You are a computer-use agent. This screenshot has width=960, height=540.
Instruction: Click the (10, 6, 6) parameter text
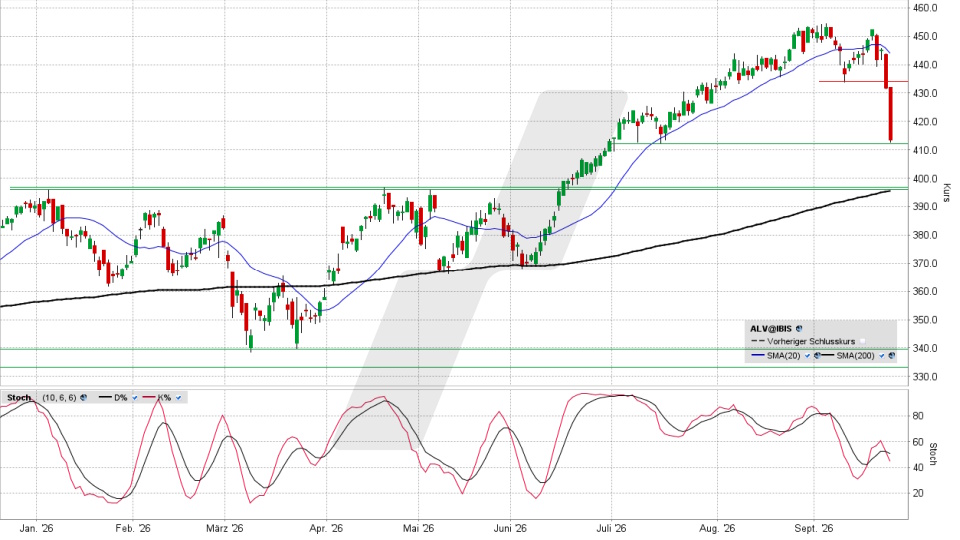pyautogui.click(x=59, y=398)
